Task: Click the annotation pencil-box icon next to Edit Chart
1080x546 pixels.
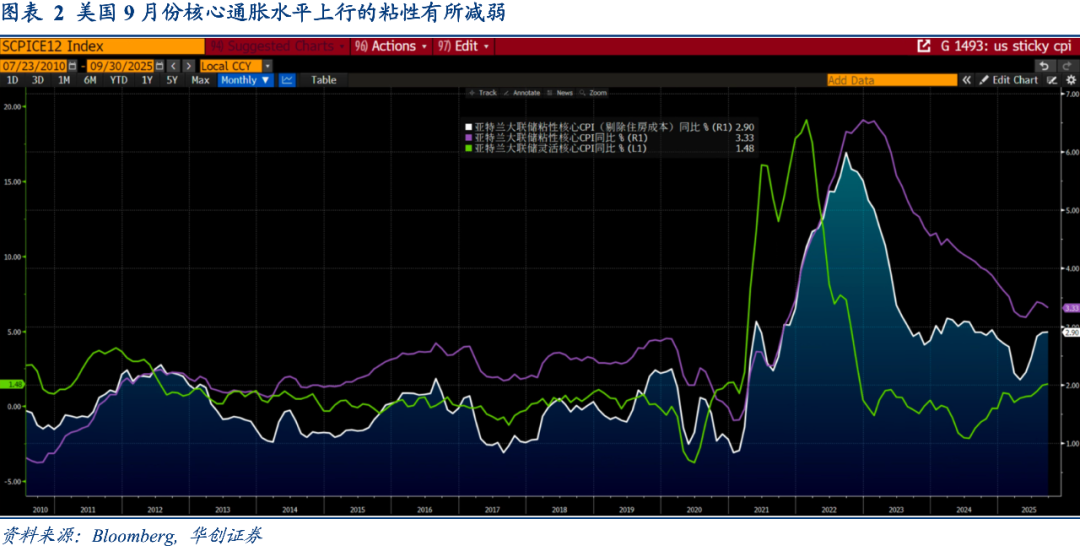Action: 1052,80
